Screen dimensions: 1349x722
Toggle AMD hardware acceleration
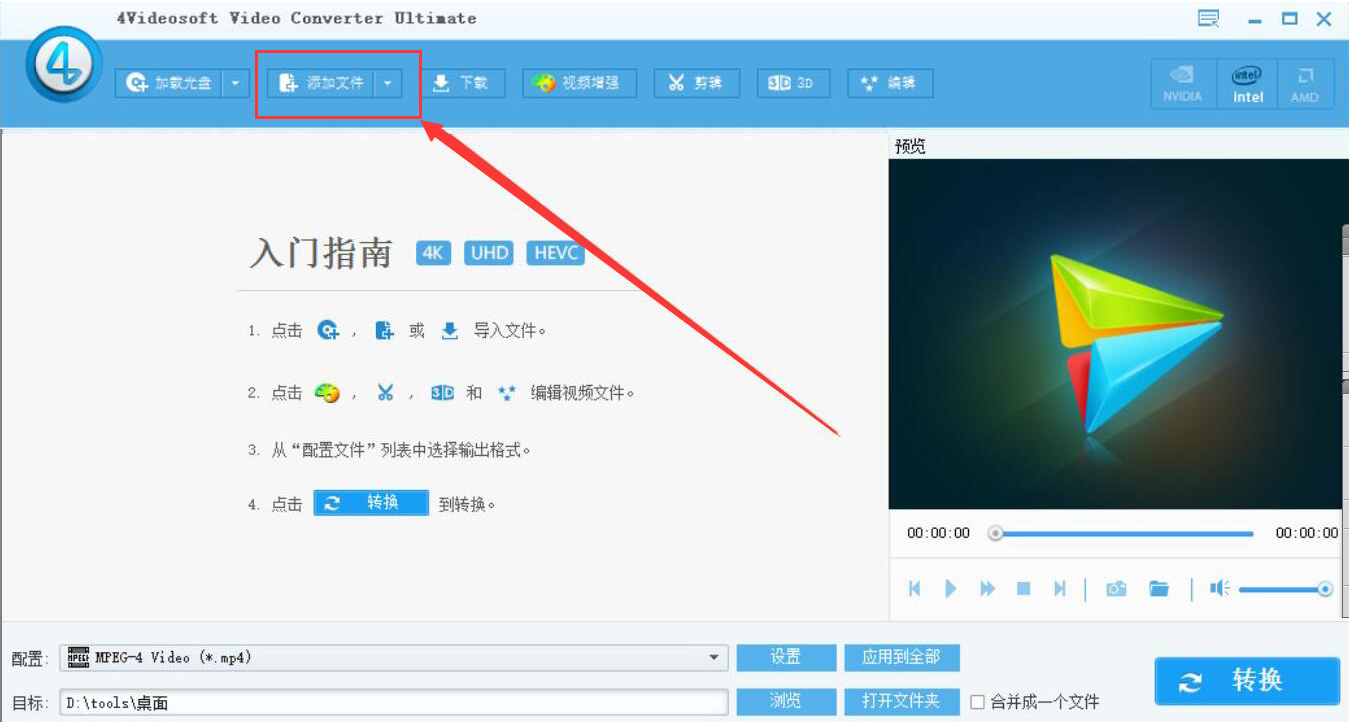[x=1305, y=84]
